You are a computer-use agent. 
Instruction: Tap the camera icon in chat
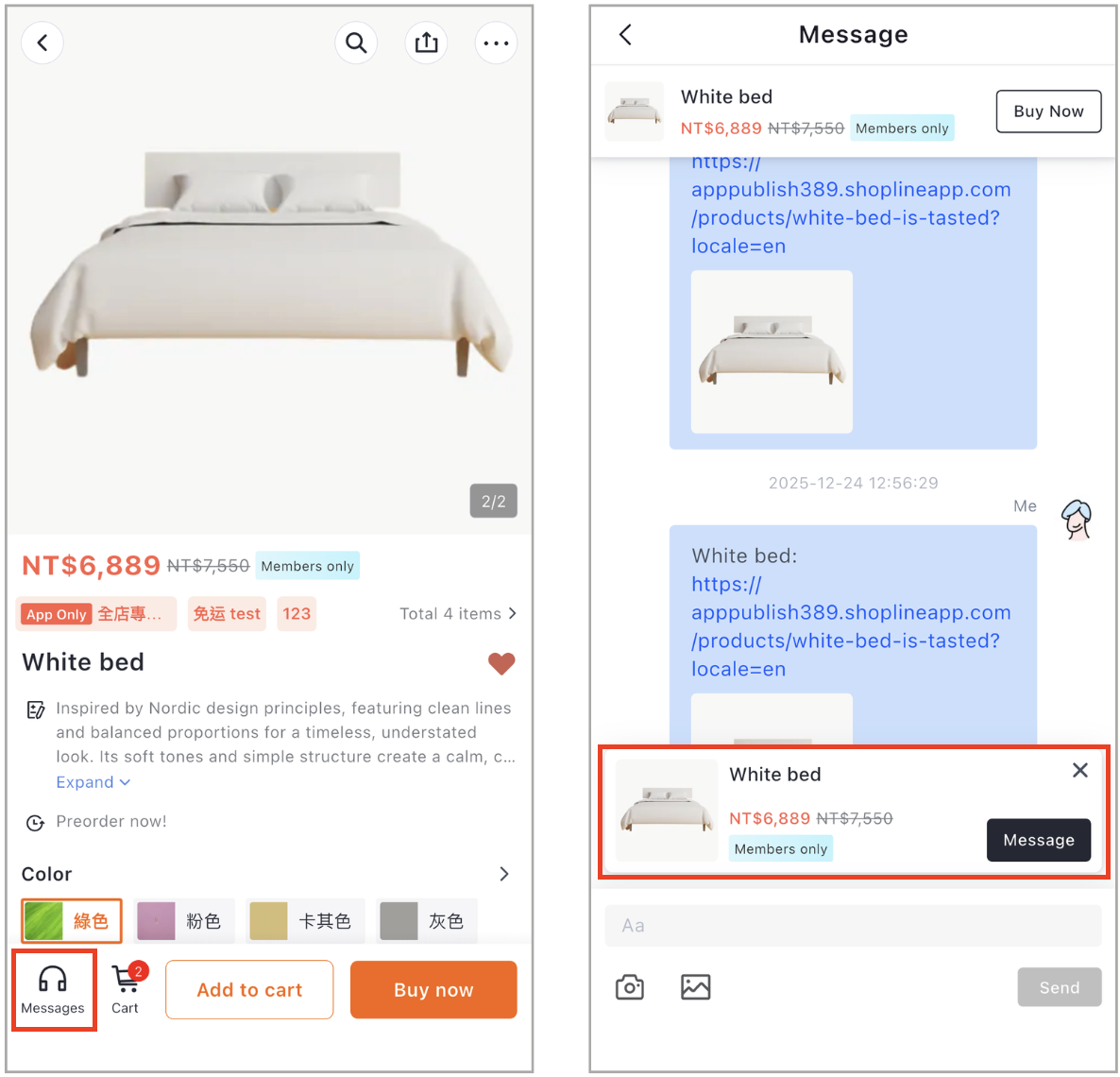coord(629,987)
